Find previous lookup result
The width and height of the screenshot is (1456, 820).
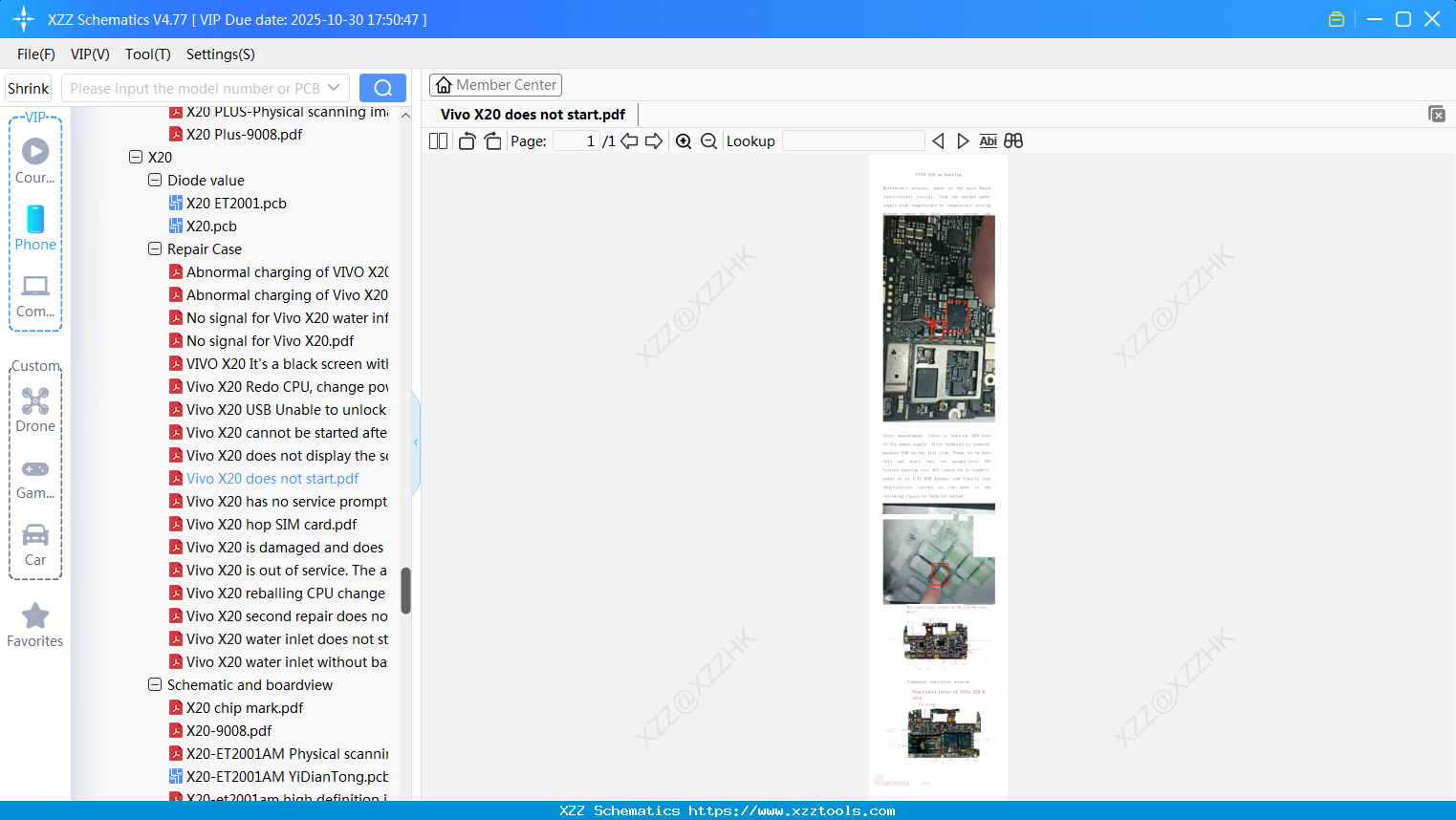pyautogui.click(x=938, y=141)
